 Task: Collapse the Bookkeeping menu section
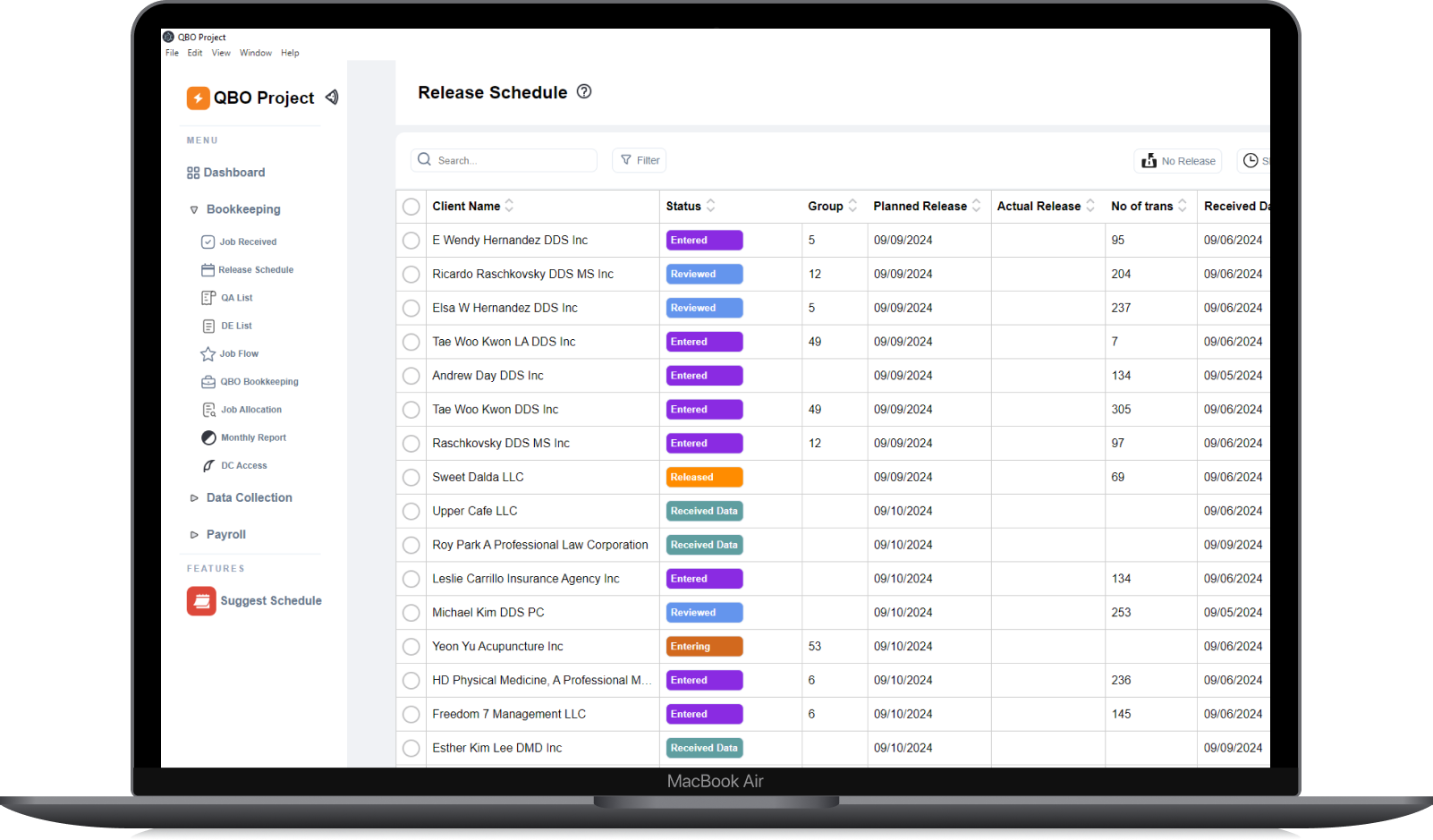click(x=194, y=210)
